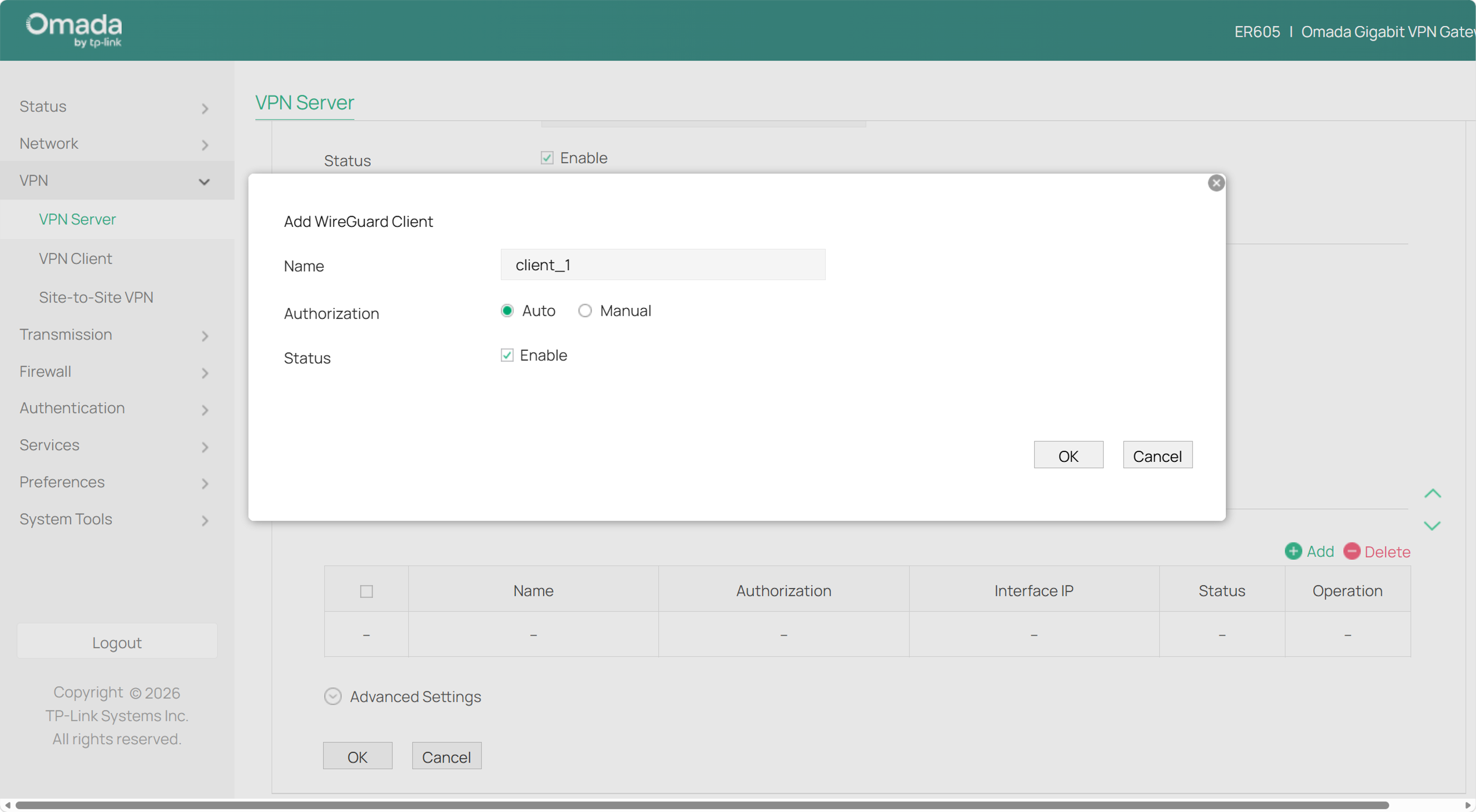Select Auto authorization radio button
The image size is (1476, 812).
[506, 310]
